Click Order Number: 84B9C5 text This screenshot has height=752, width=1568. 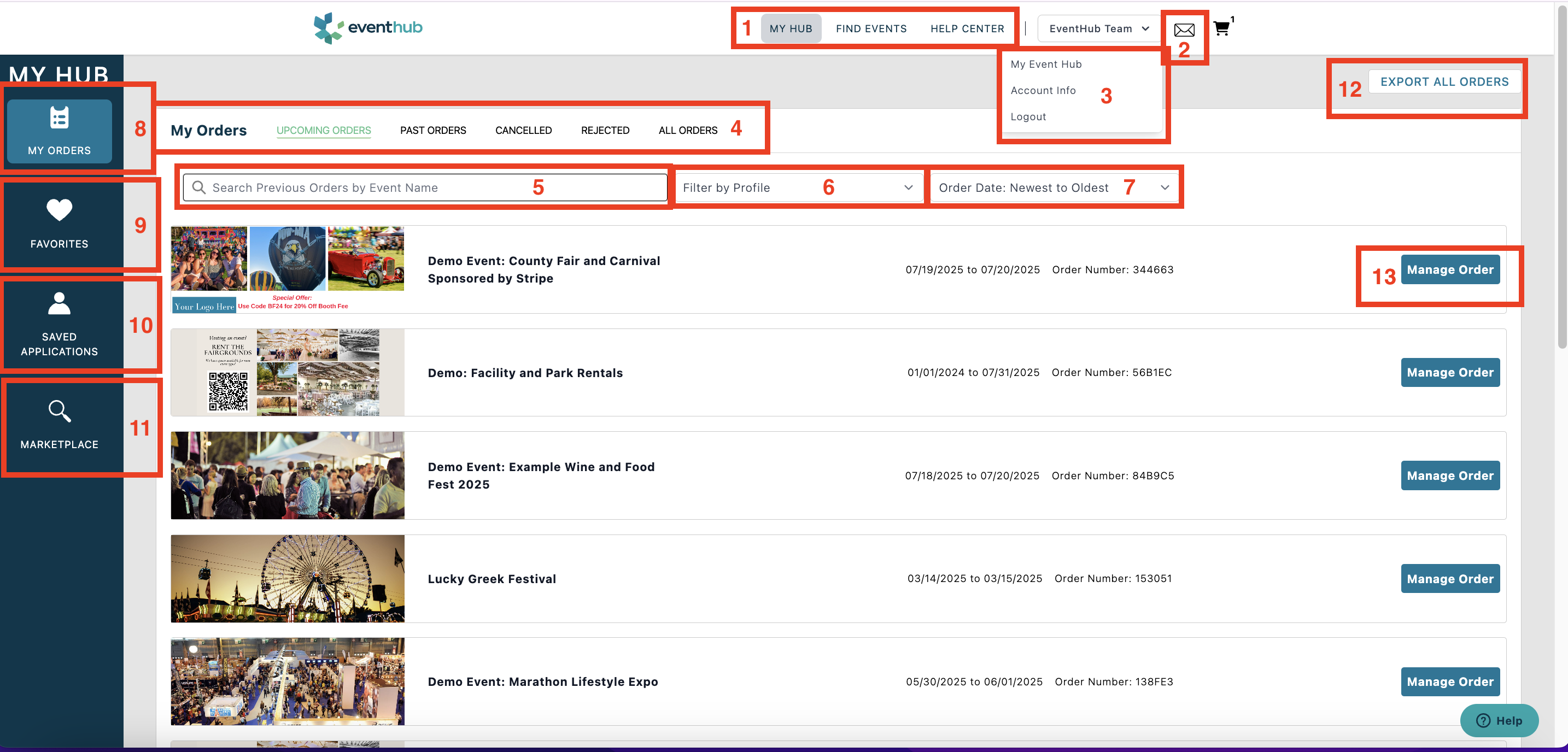(x=1113, y=476)
